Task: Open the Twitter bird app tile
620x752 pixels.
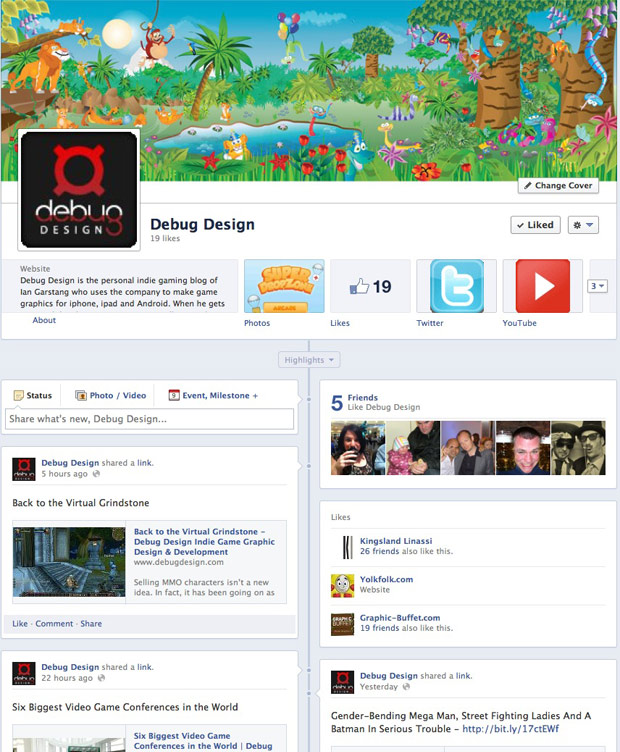Action: (x=456, y=286)
